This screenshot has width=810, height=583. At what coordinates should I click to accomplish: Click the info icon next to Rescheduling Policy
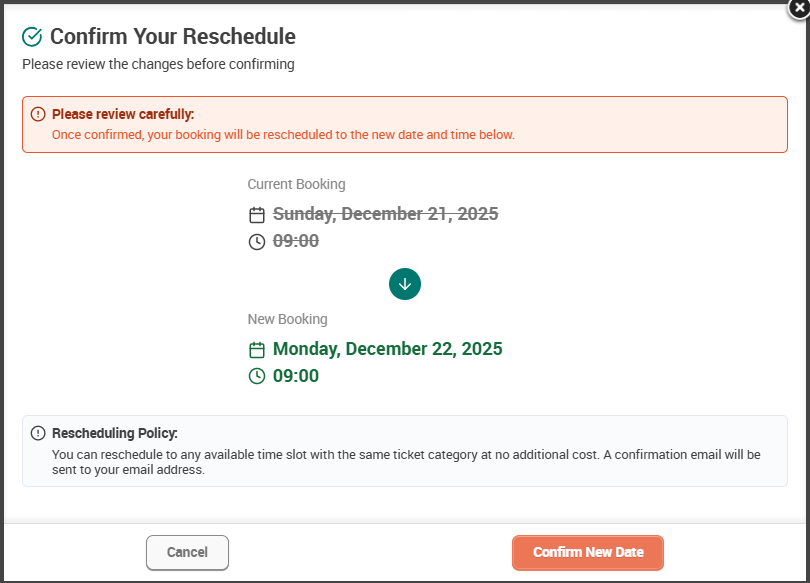[x=38, y=433]
